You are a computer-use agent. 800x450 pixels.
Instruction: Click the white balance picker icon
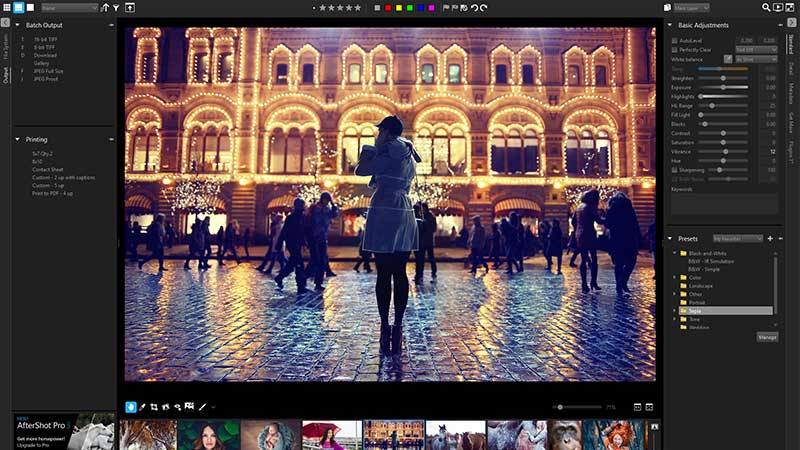728,59
